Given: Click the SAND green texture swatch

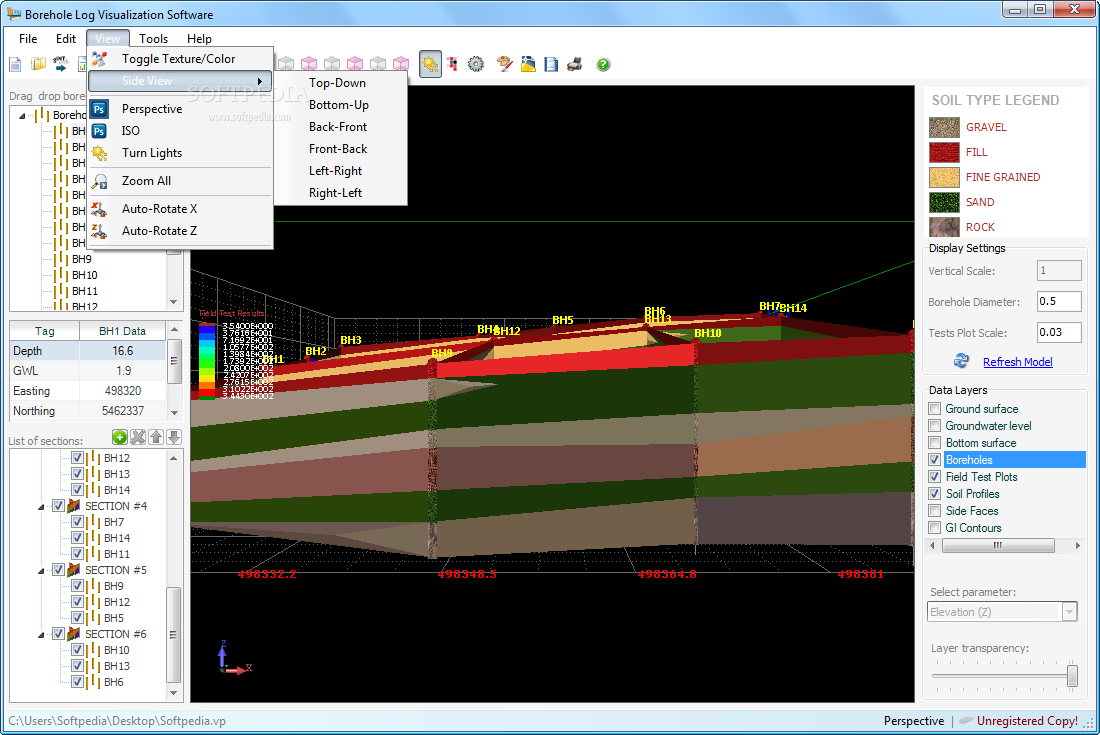Looking at the screenshot, I should pos(944,202).
